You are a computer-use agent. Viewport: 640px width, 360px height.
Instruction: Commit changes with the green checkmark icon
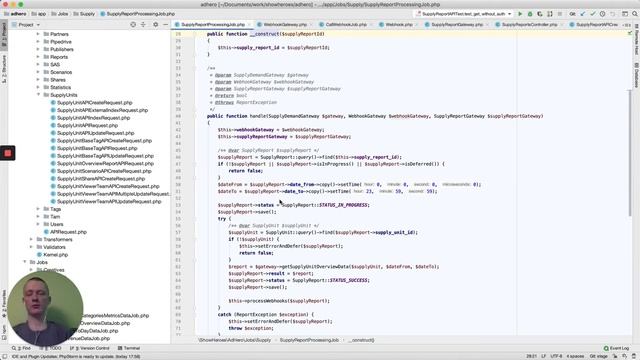pos(593,14)
